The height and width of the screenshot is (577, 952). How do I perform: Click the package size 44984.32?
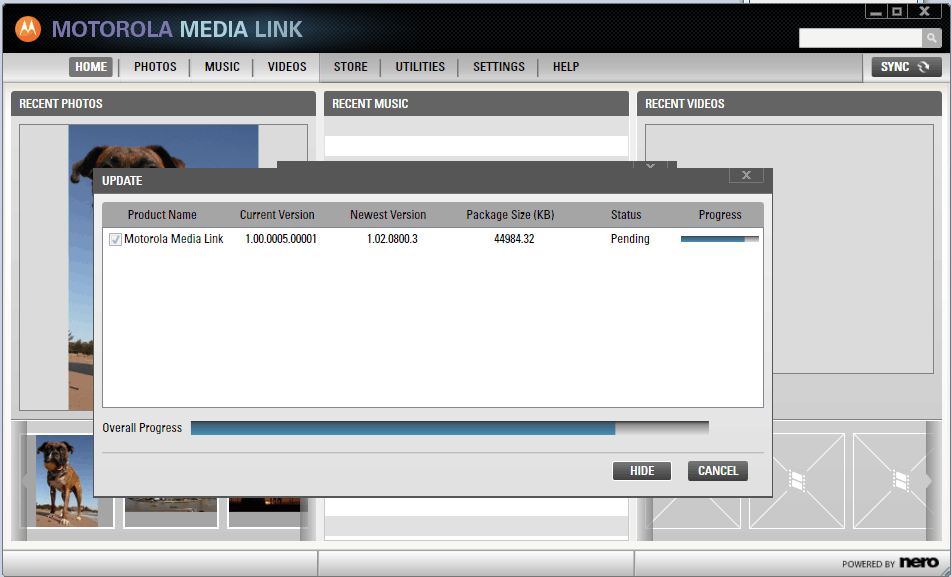coord(514,239)
